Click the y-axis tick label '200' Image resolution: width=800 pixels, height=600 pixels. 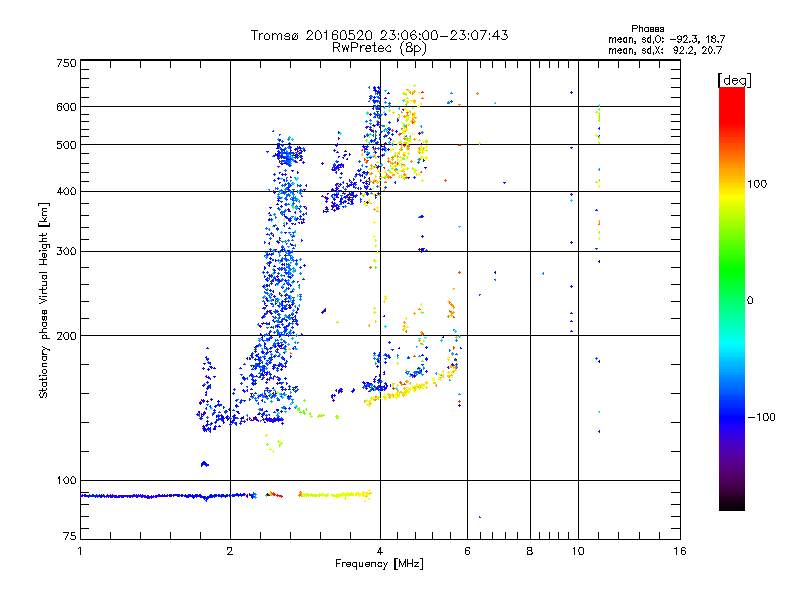(x=66, y=336)
